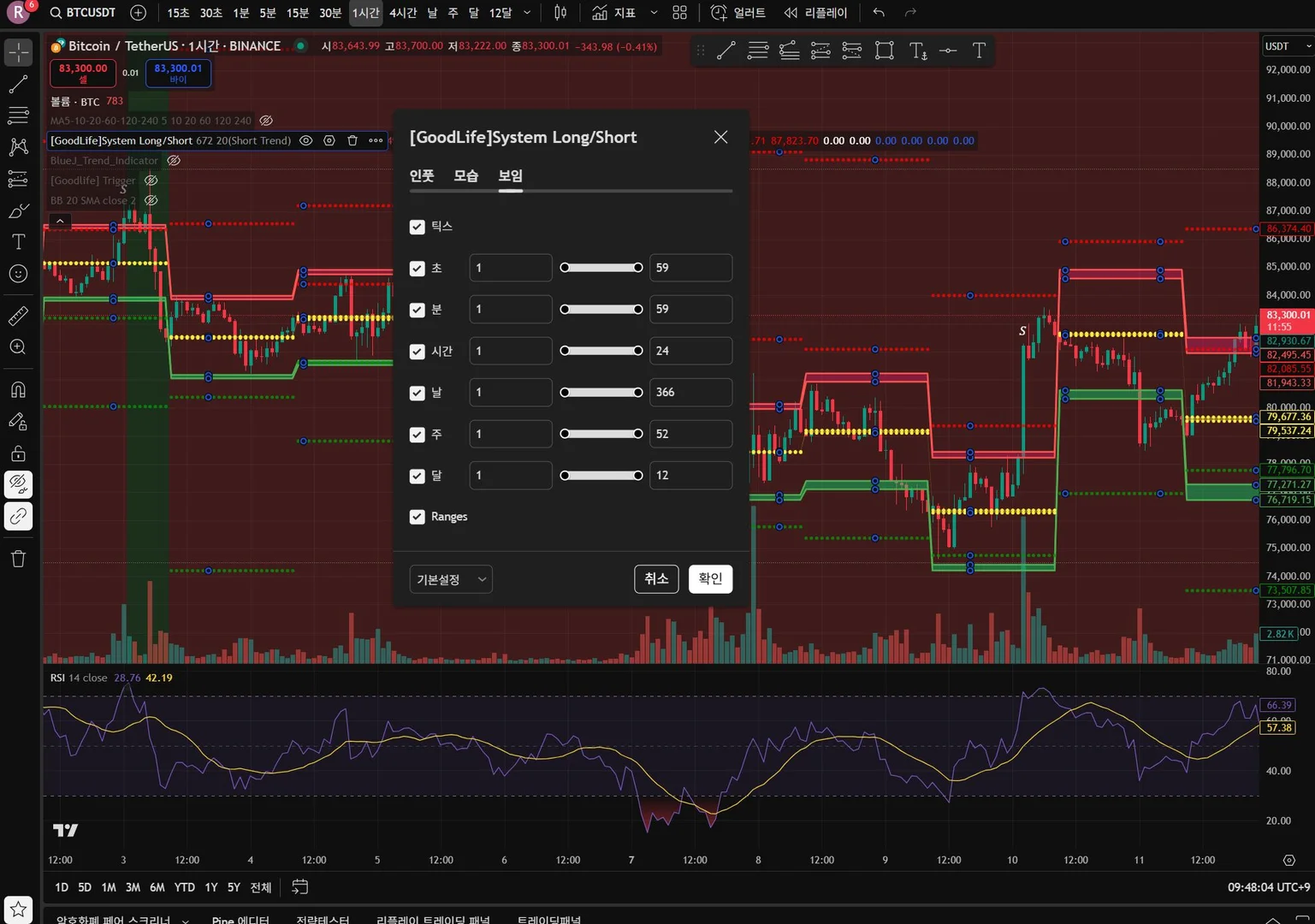Screen dimensions: 1315x924
Task: Open the go-to-date calendar icon
Action: point(299,887)
